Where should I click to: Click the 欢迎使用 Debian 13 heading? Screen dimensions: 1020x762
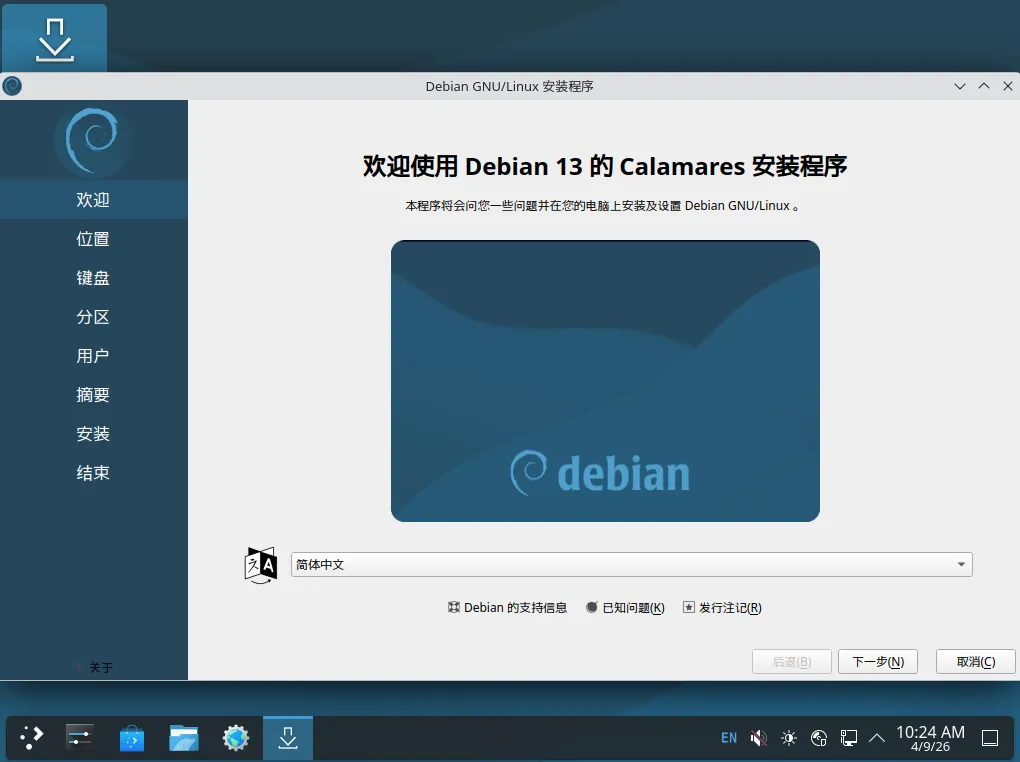605,167
